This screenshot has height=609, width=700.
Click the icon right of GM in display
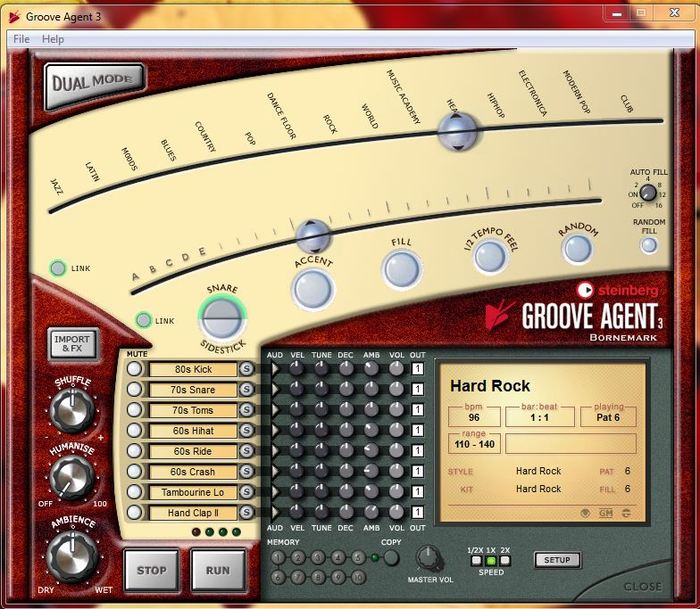click(626, 513)
